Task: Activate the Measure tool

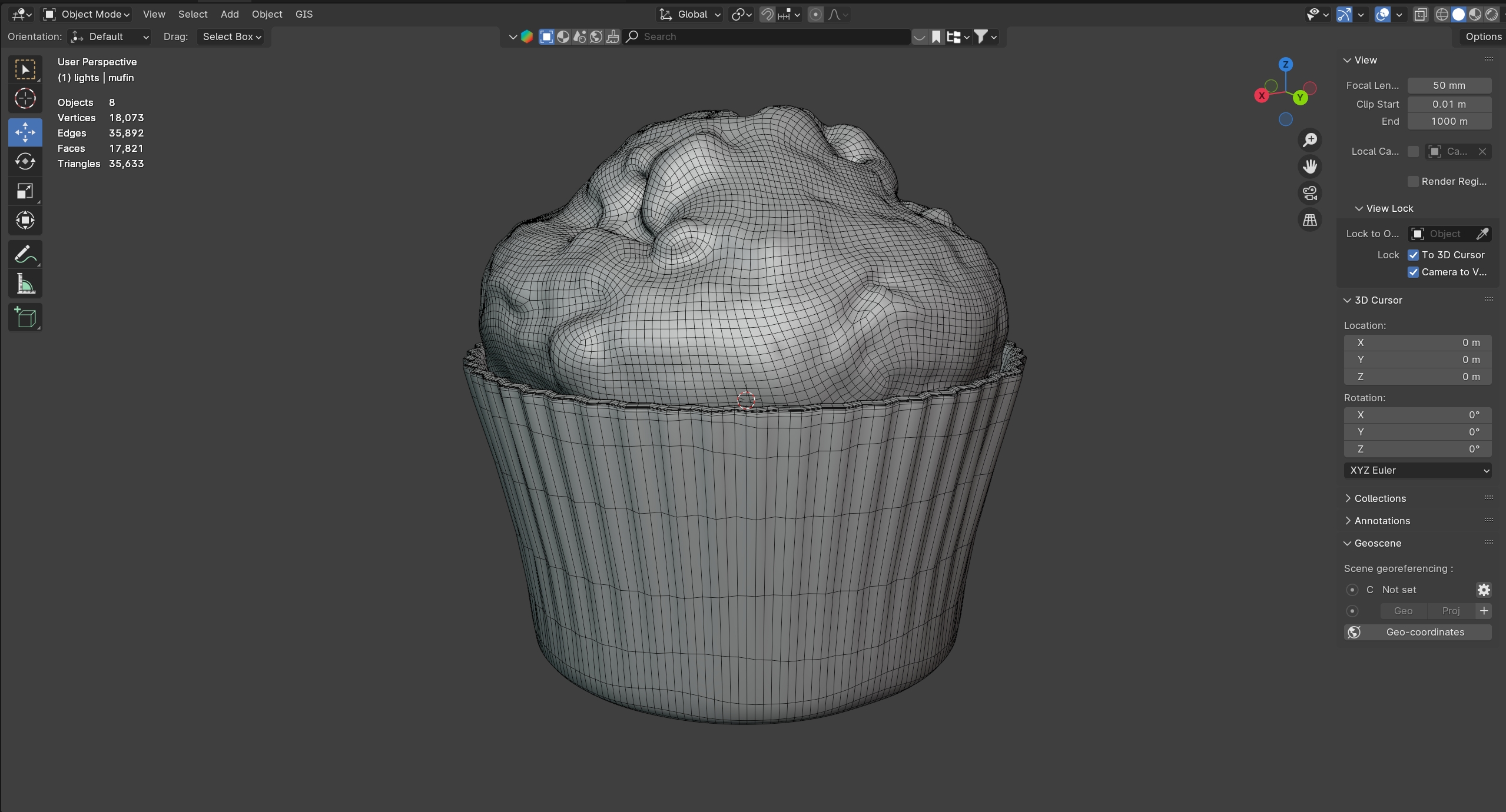Action: (x=25, y=285)
